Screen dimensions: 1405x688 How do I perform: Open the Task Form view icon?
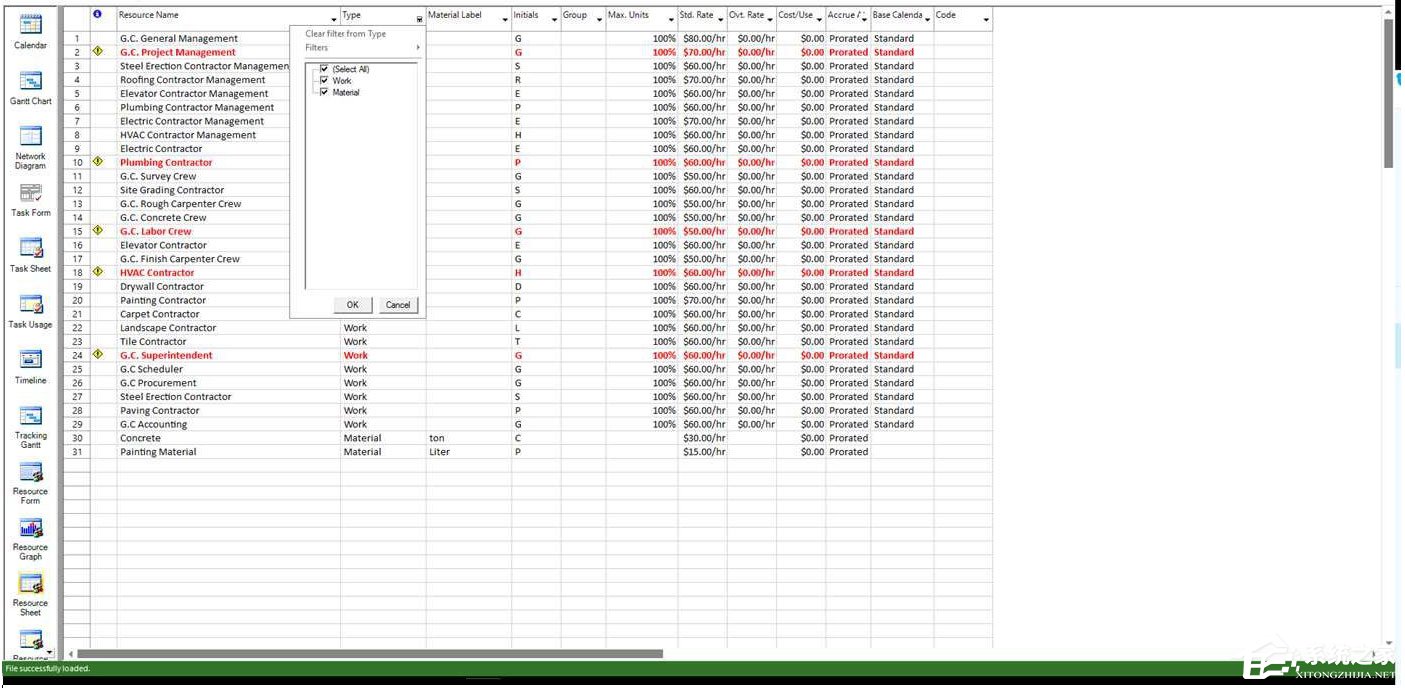coord(31,192)
